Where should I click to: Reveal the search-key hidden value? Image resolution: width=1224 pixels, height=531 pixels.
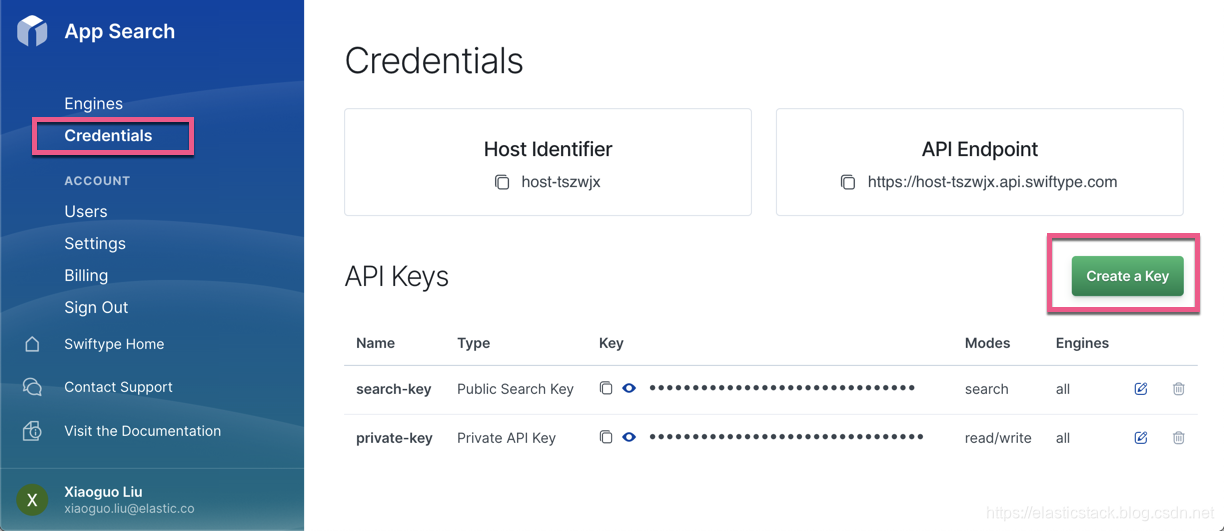point(629,388)
